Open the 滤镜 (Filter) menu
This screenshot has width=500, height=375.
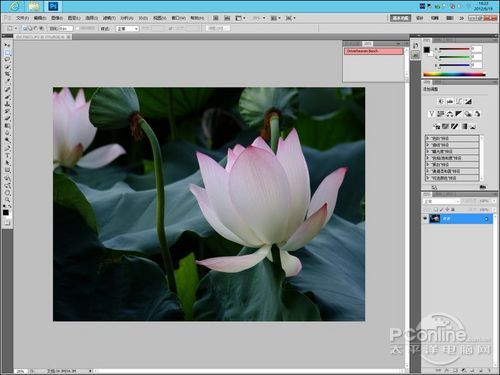tap(109, 18)
